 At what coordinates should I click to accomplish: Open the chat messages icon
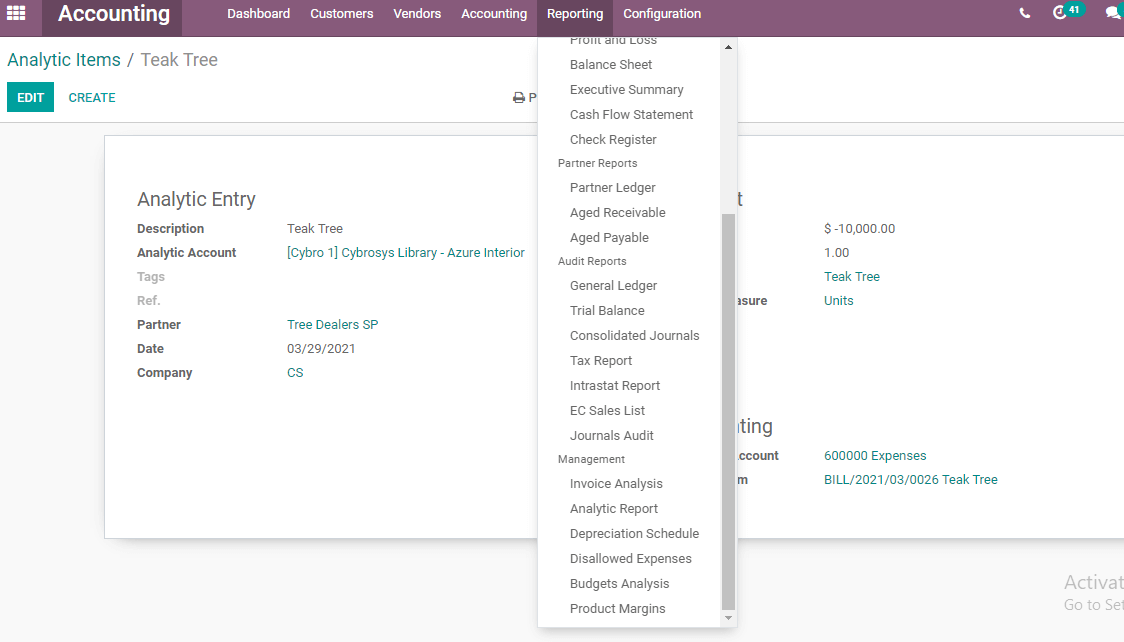[1114, 13]
